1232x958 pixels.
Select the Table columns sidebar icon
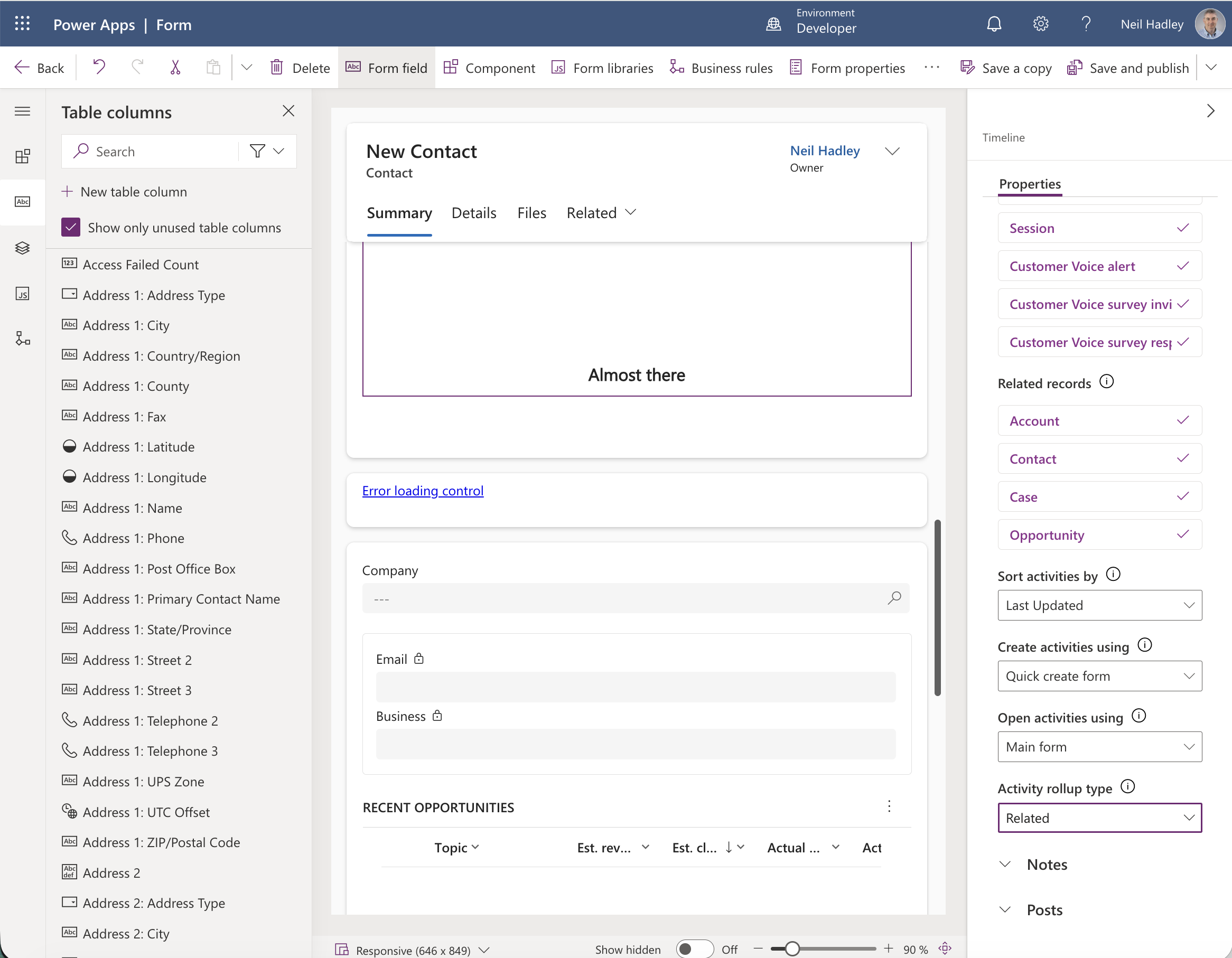[23, 202]
